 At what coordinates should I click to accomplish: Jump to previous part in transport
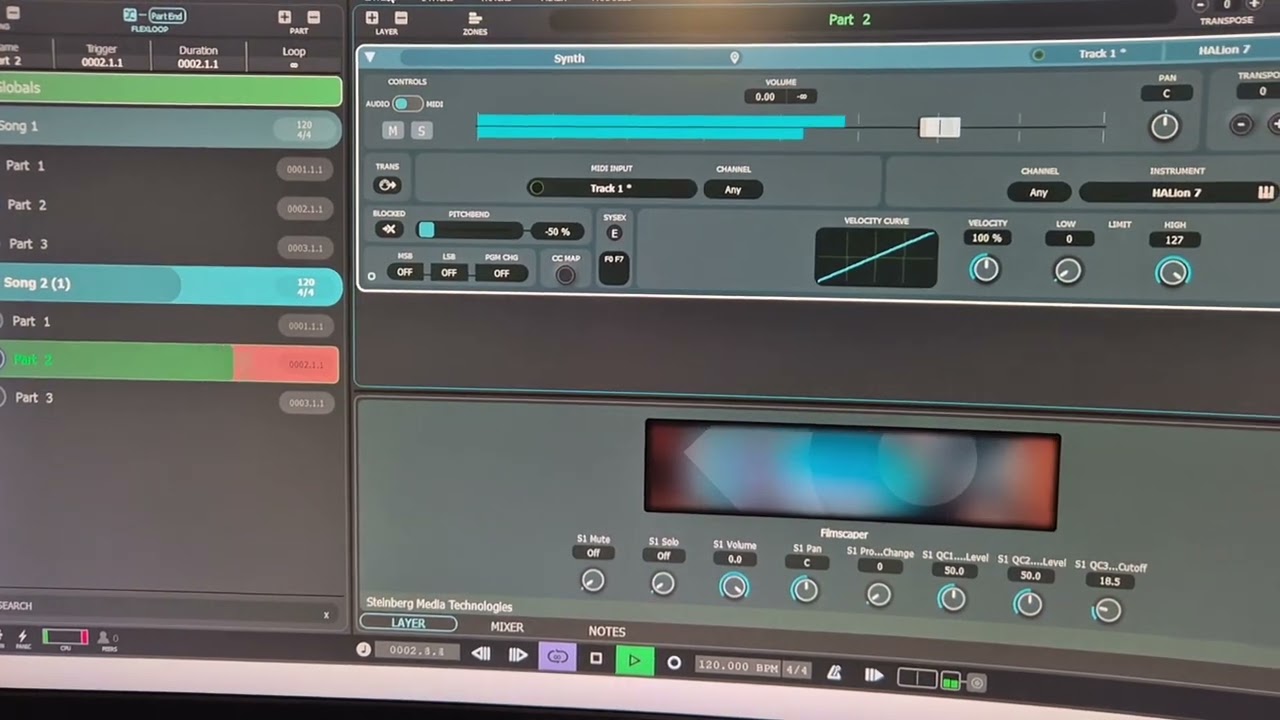481,654
